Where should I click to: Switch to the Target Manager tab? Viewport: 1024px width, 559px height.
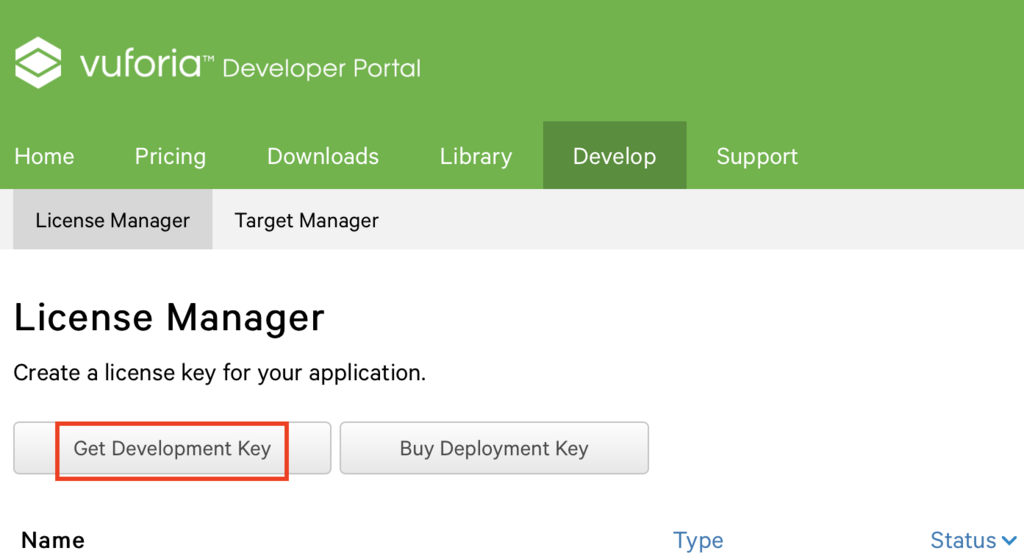click(x=306, y=220)
